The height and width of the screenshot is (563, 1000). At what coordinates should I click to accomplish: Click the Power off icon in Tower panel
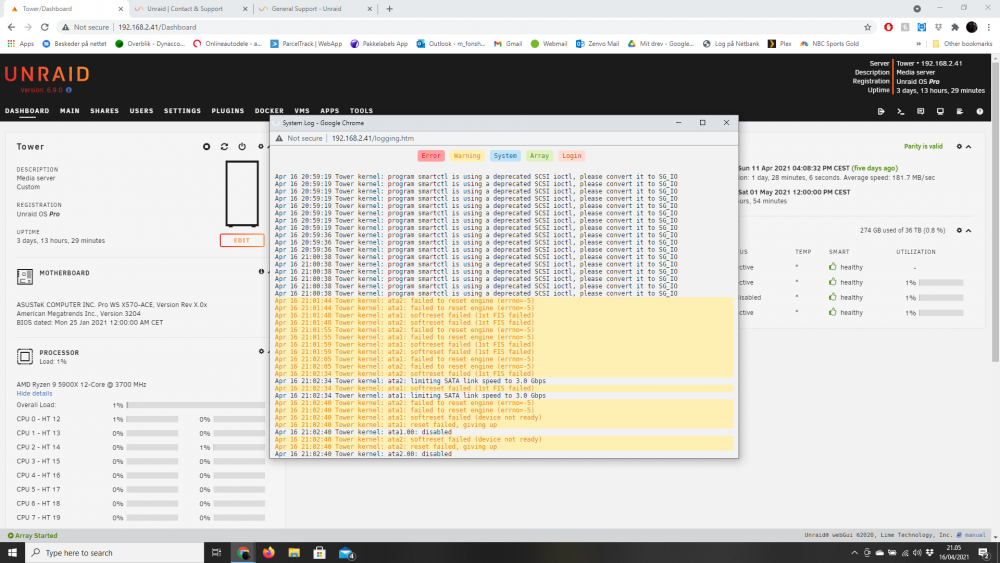point(242,147)
